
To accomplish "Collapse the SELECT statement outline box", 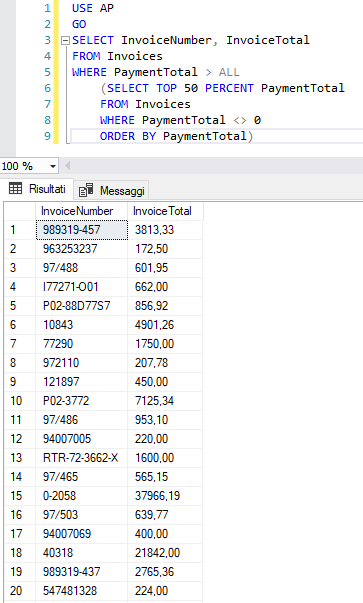I will tap(66, 40).
